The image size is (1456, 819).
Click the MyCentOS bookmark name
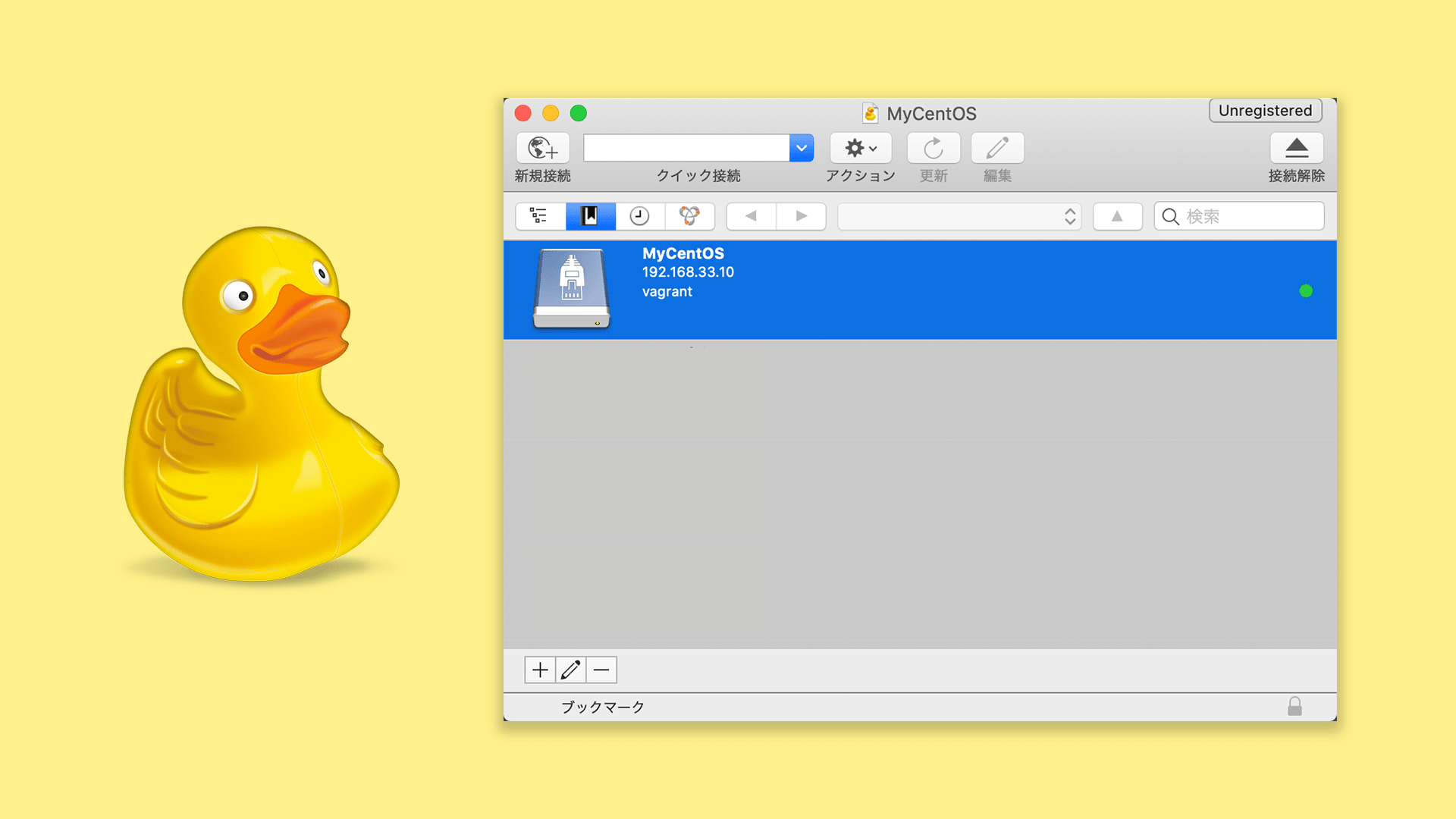[683, 253]
